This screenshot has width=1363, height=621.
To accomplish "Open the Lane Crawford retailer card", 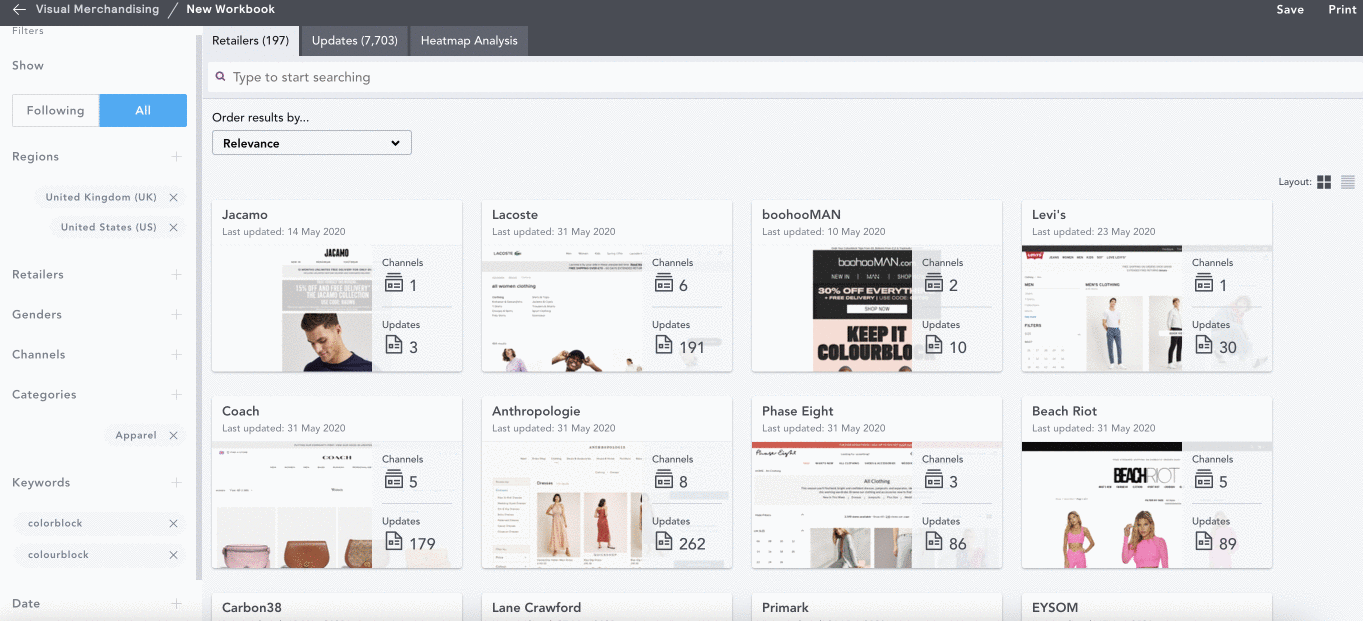I will pos(607,607).
